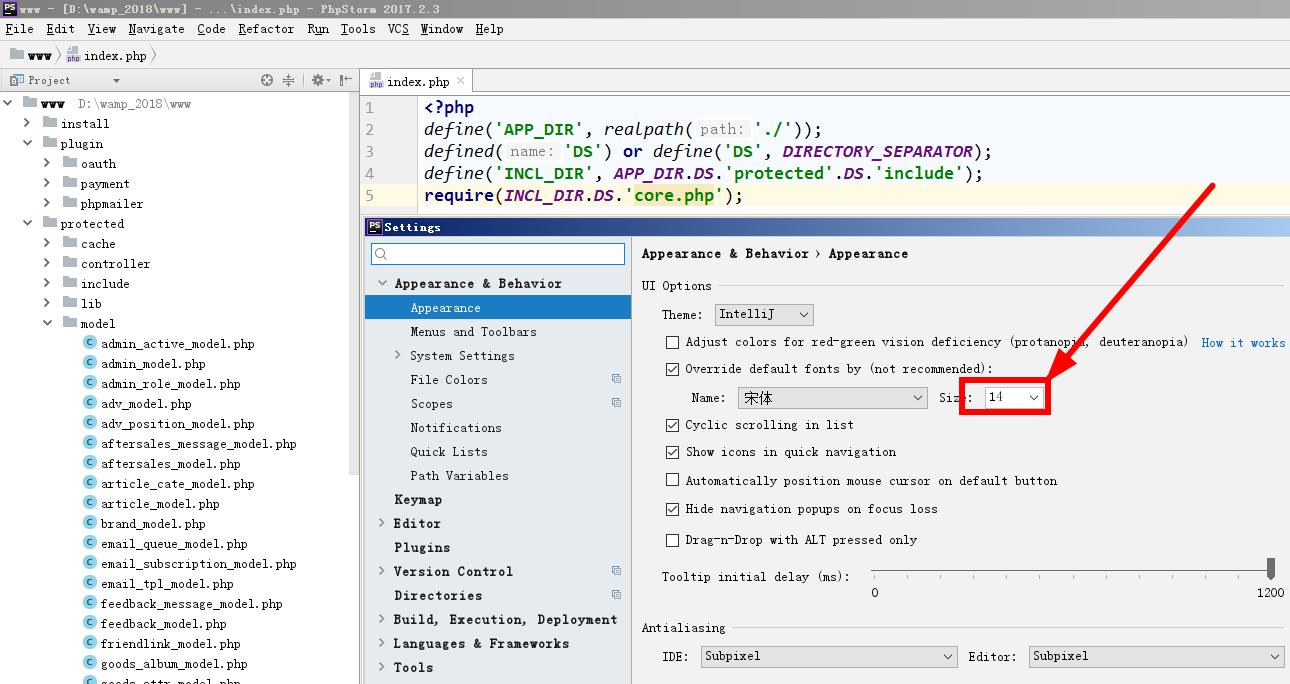This screenshot has width=1290, height=684.
Task: Click the payment folder icon
Action: click(70, 183)
